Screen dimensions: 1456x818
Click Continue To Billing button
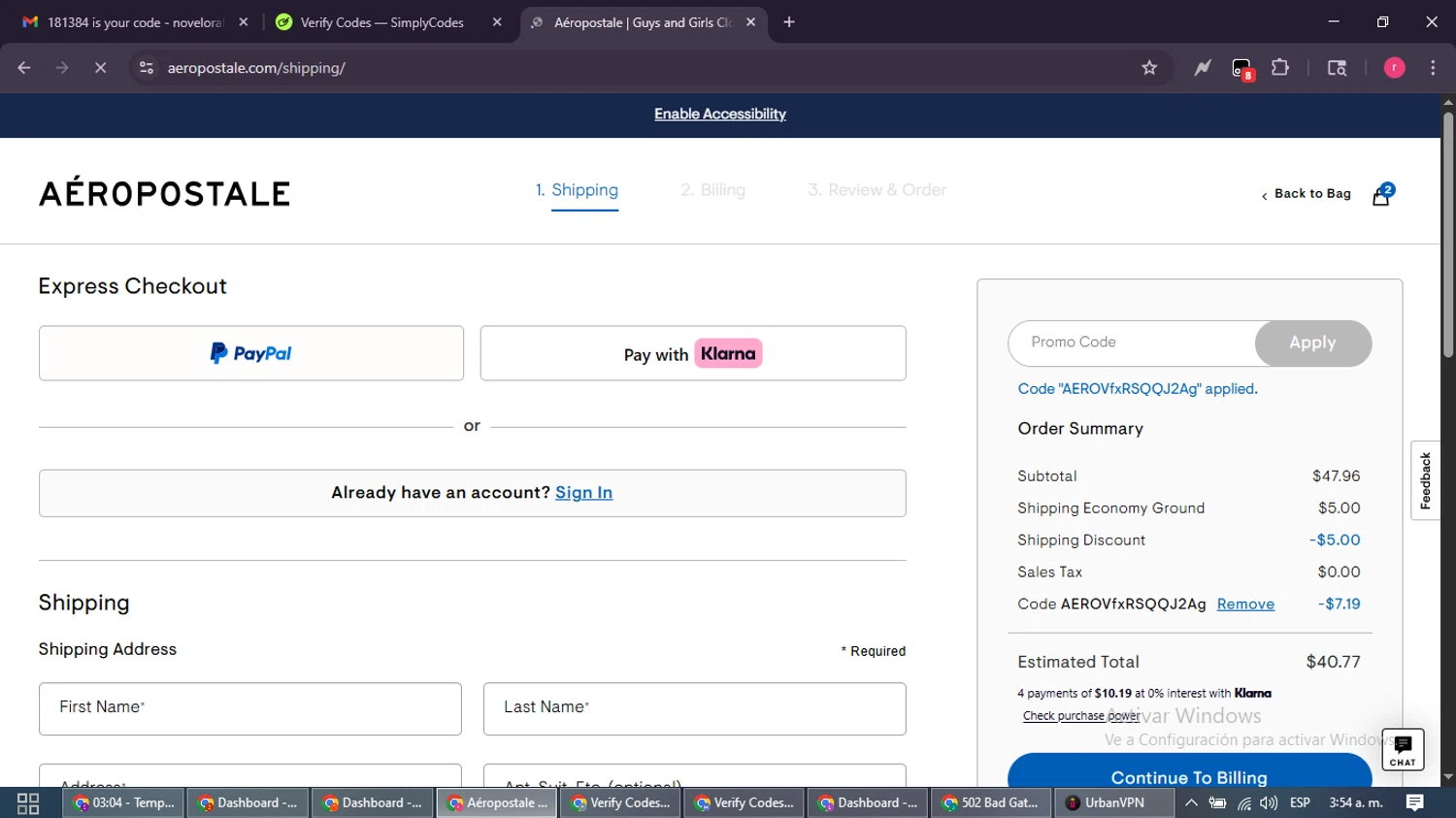pos(1189,771)
